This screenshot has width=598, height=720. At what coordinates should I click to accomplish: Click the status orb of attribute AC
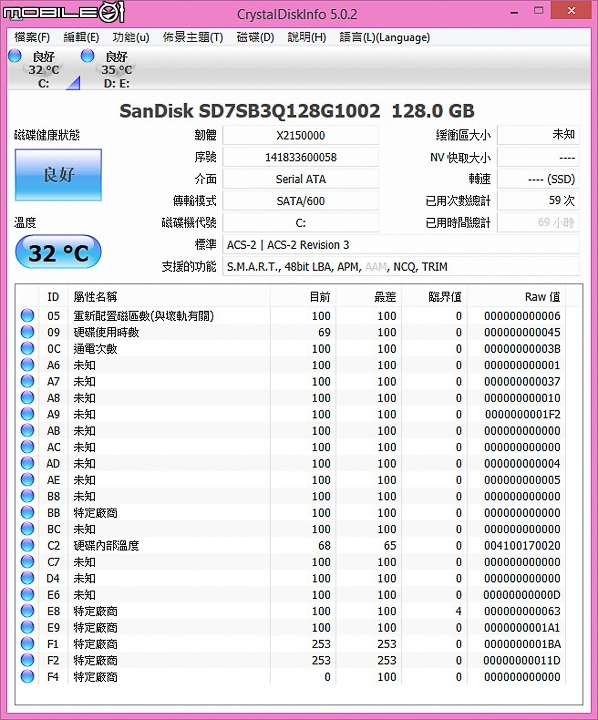pos(28,447)
